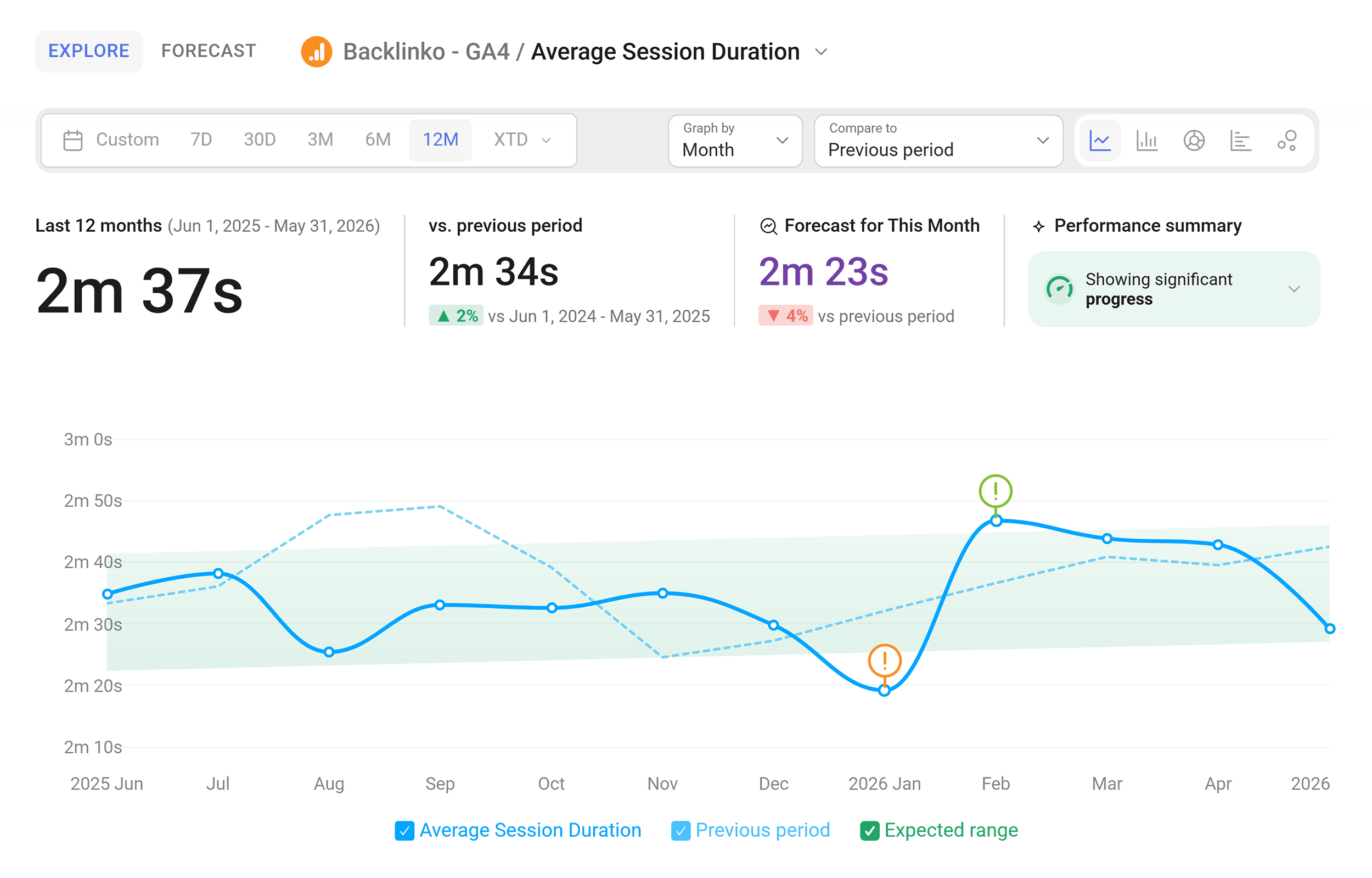1372x878 pixels.
Task: Click the green anomaly alert above Feb
Action: pos(996,491)
